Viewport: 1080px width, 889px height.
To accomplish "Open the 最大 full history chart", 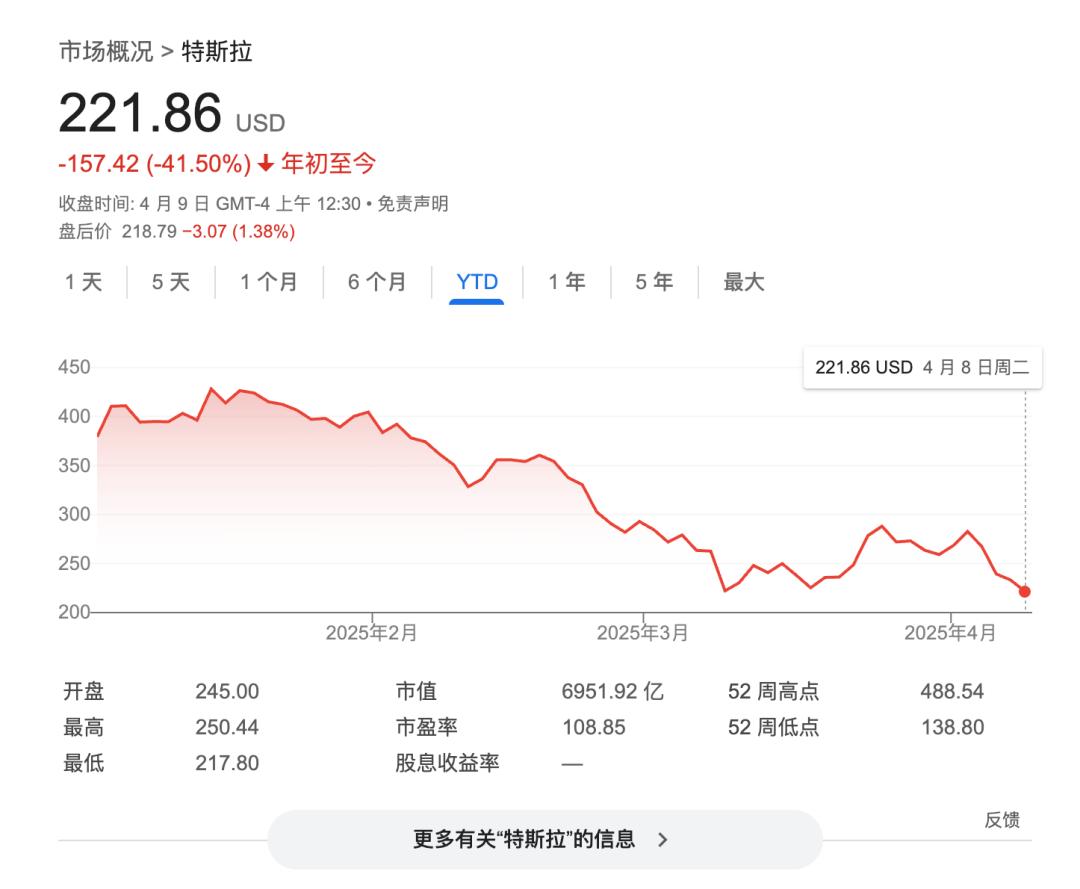I will click(740, 282).
